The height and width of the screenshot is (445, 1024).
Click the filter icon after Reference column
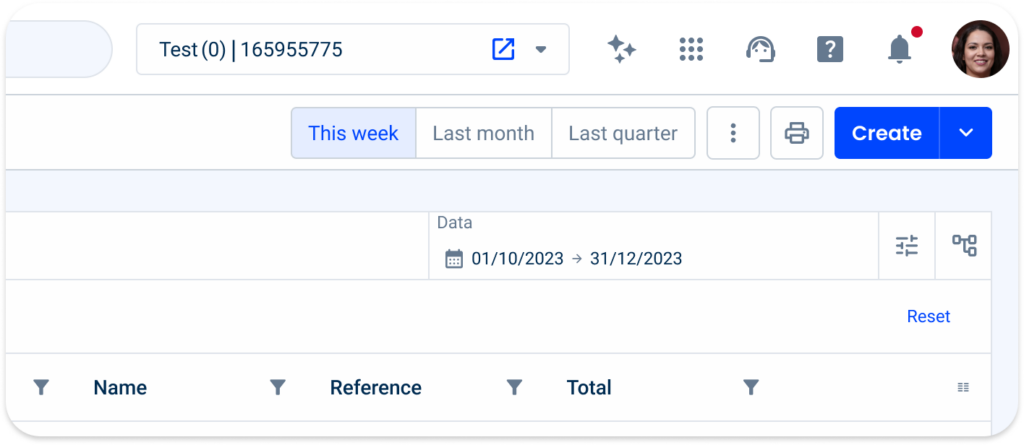[x=514, y=387]
